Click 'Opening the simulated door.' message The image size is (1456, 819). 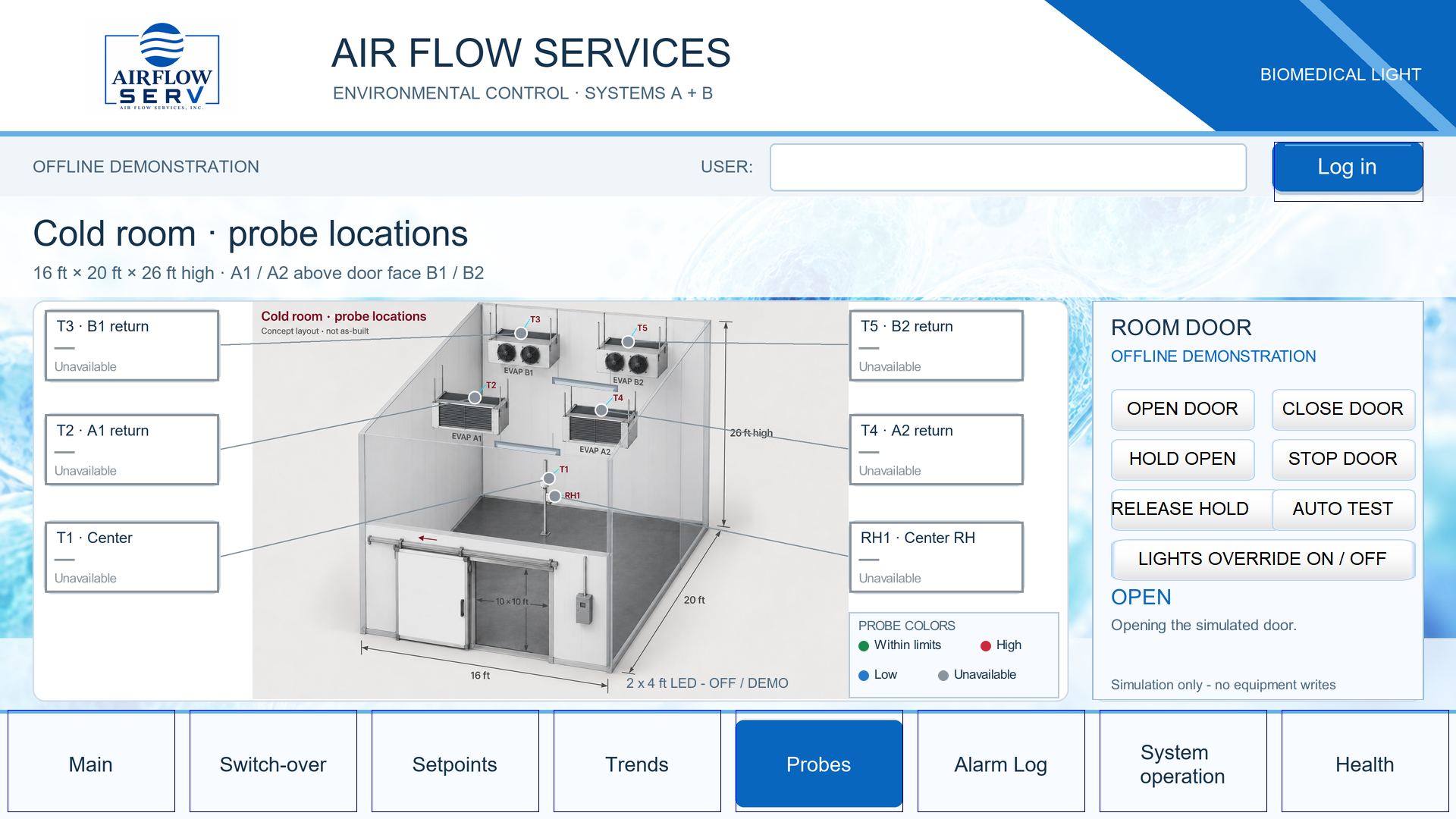pos(1203,626)
